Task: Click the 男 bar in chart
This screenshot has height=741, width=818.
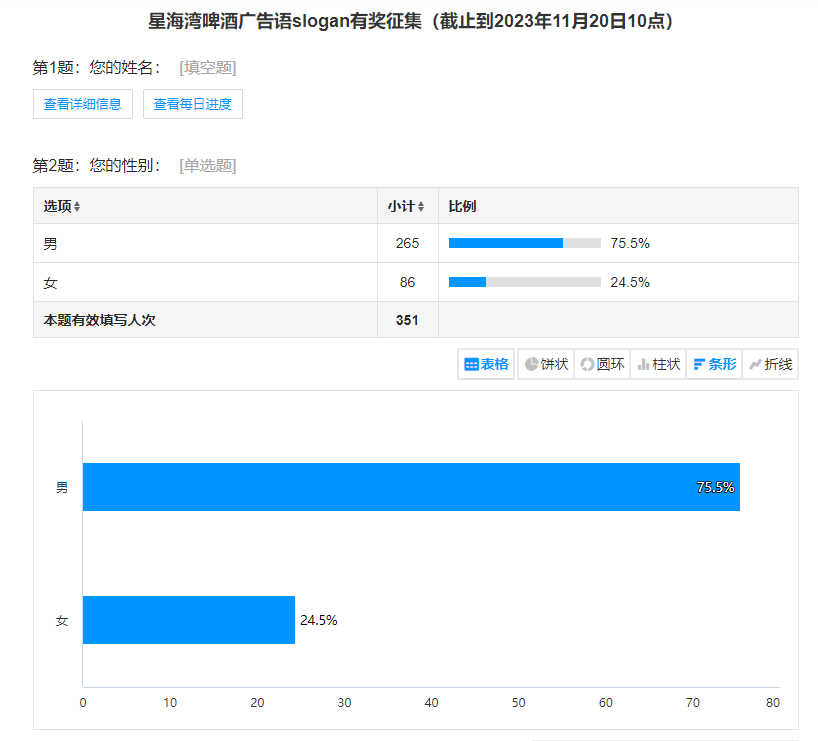Action: [411, 487]
